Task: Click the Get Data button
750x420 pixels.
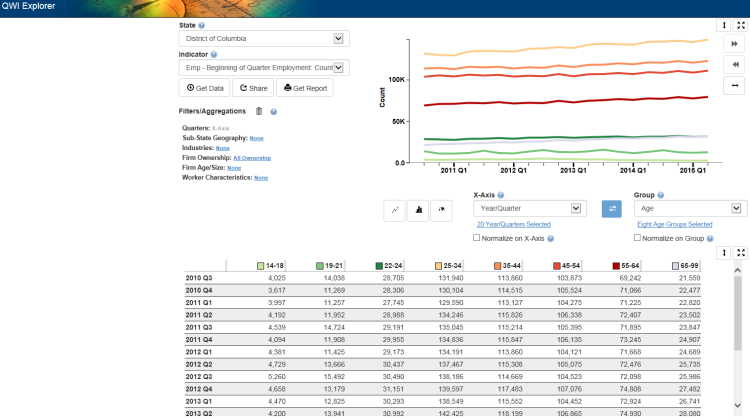Action: coord(205,88)
